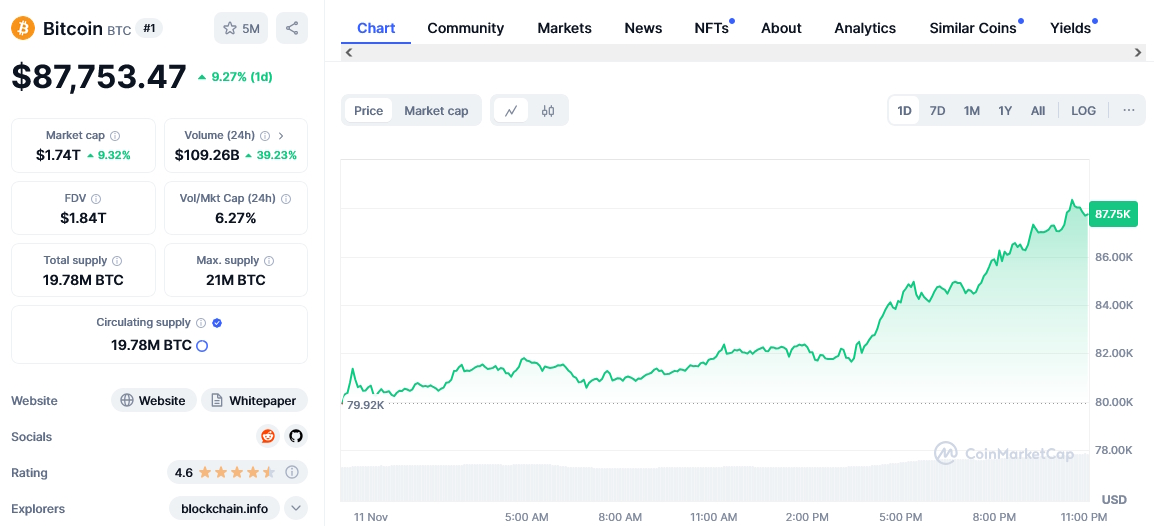Click the 87.75K current price label
The width and height of the screenshot is (1154, 526).
click(x=1113, y=214)
